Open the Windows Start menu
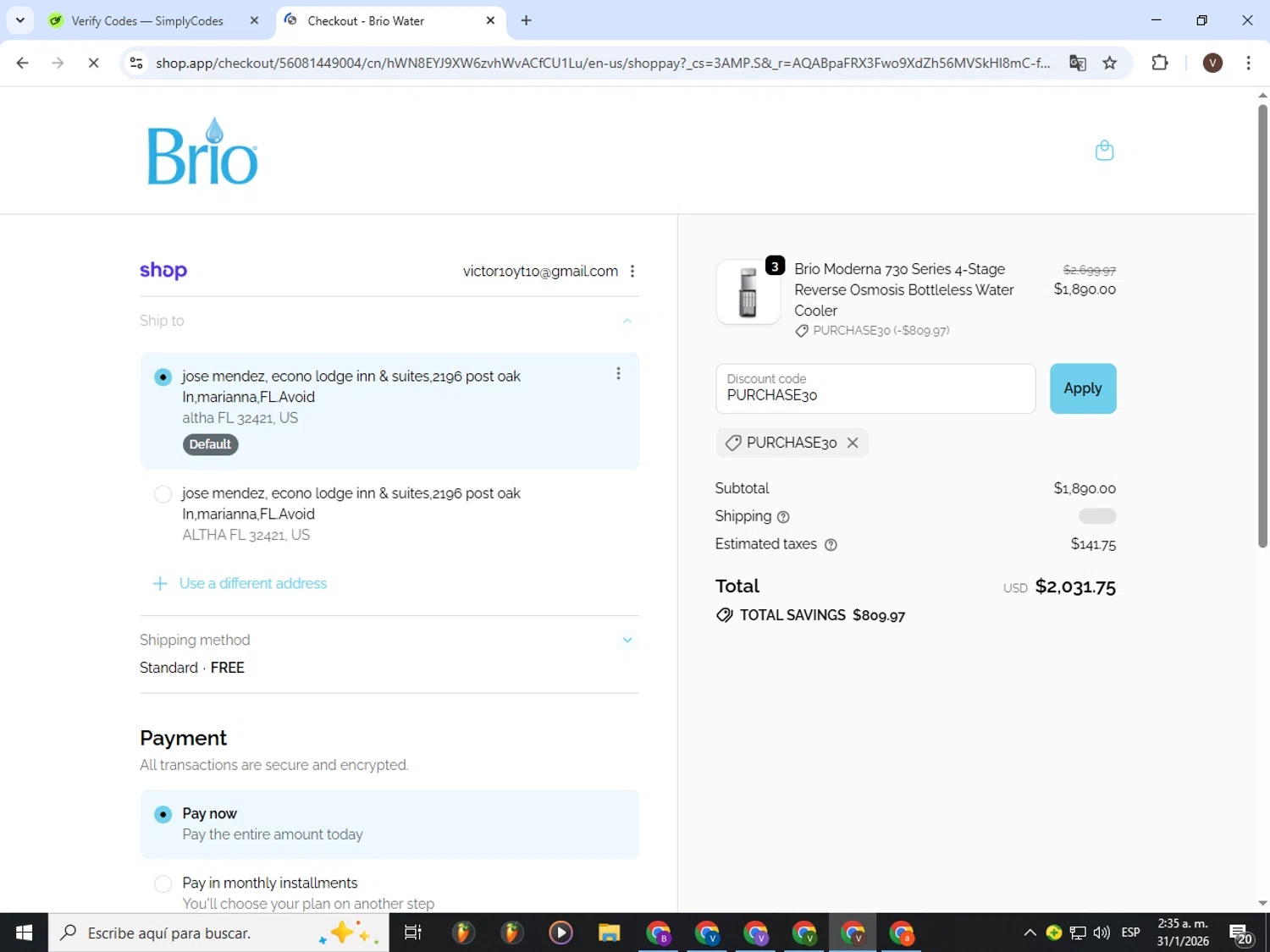The height and width of the screenshot is (952, 1270). point(24,933)
